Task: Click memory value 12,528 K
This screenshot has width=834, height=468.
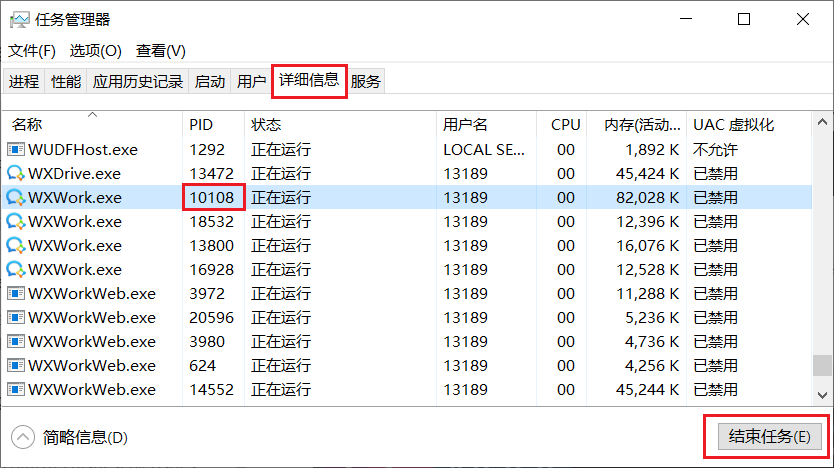Action: pos(648,270)
